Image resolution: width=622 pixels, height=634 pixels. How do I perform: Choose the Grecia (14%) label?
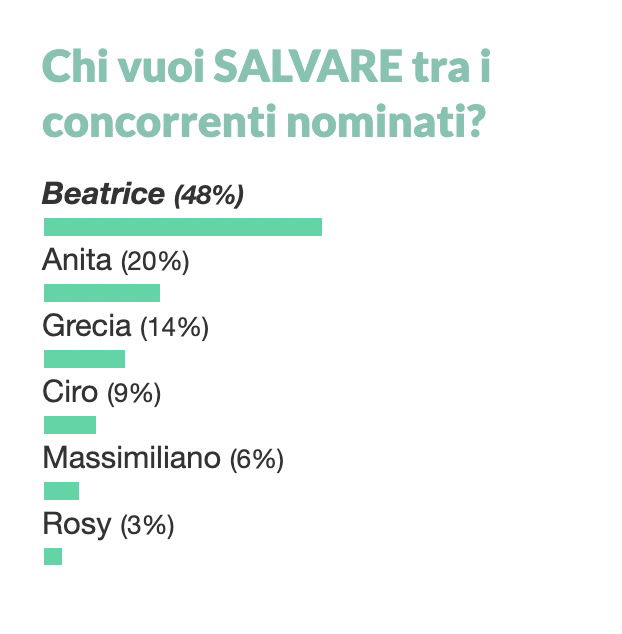point(125,327)
